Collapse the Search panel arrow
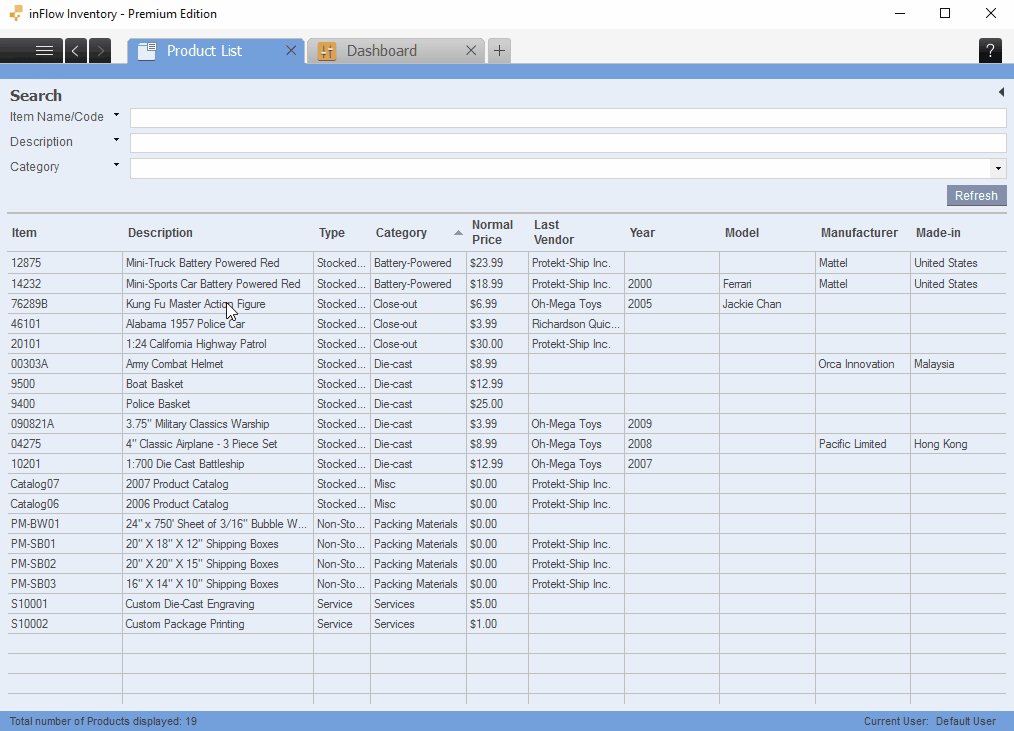Image resolution: width=1014 pixels, height=731 pixels. pos(1001,93)
